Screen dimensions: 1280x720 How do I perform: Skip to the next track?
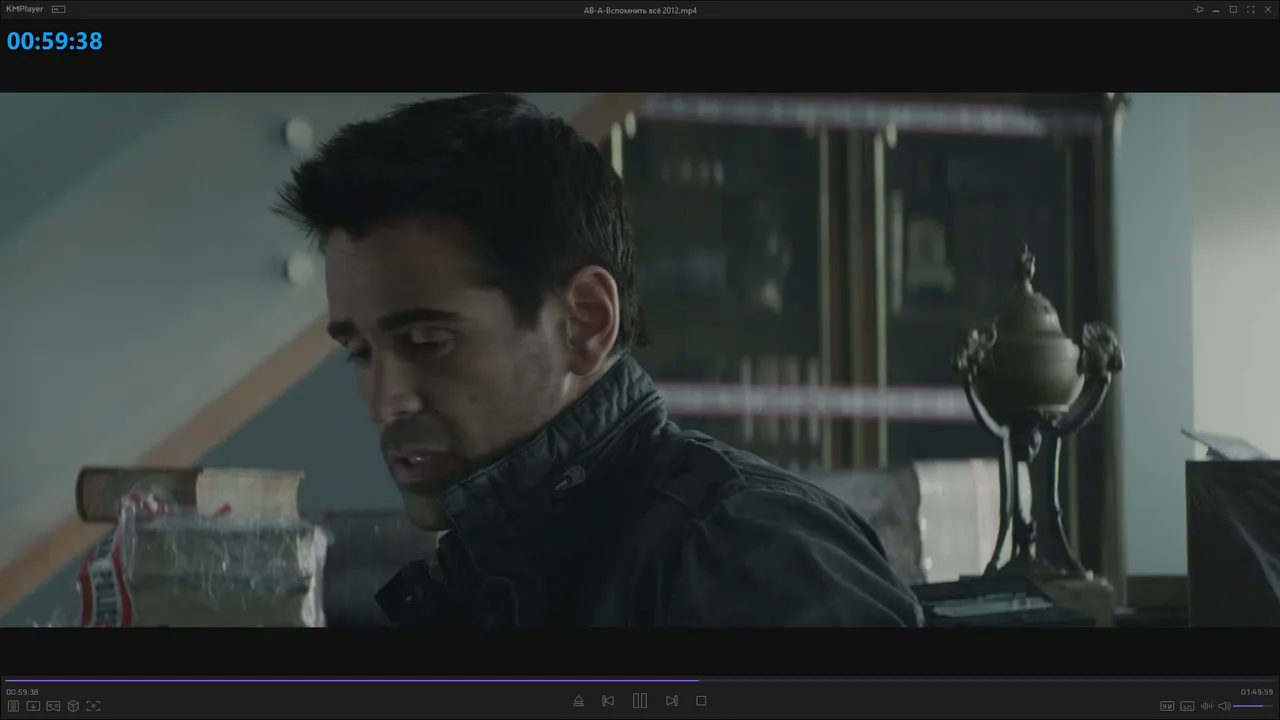click(672, 701)
